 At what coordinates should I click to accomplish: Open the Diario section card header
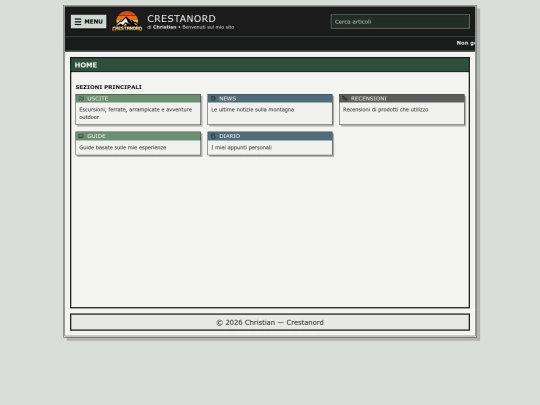(270, 136)
